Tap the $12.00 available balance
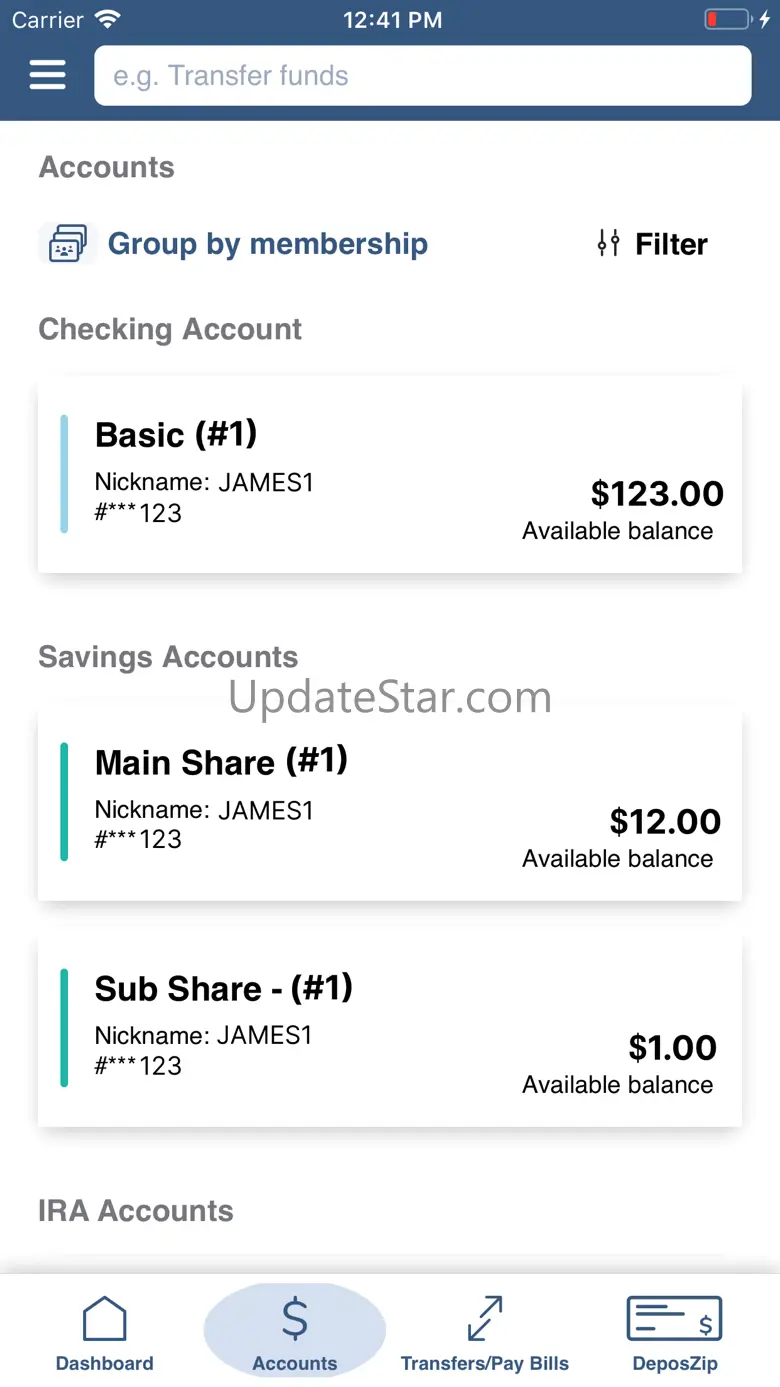Viewport: 780px width, 1387px height. pos(665,822)
